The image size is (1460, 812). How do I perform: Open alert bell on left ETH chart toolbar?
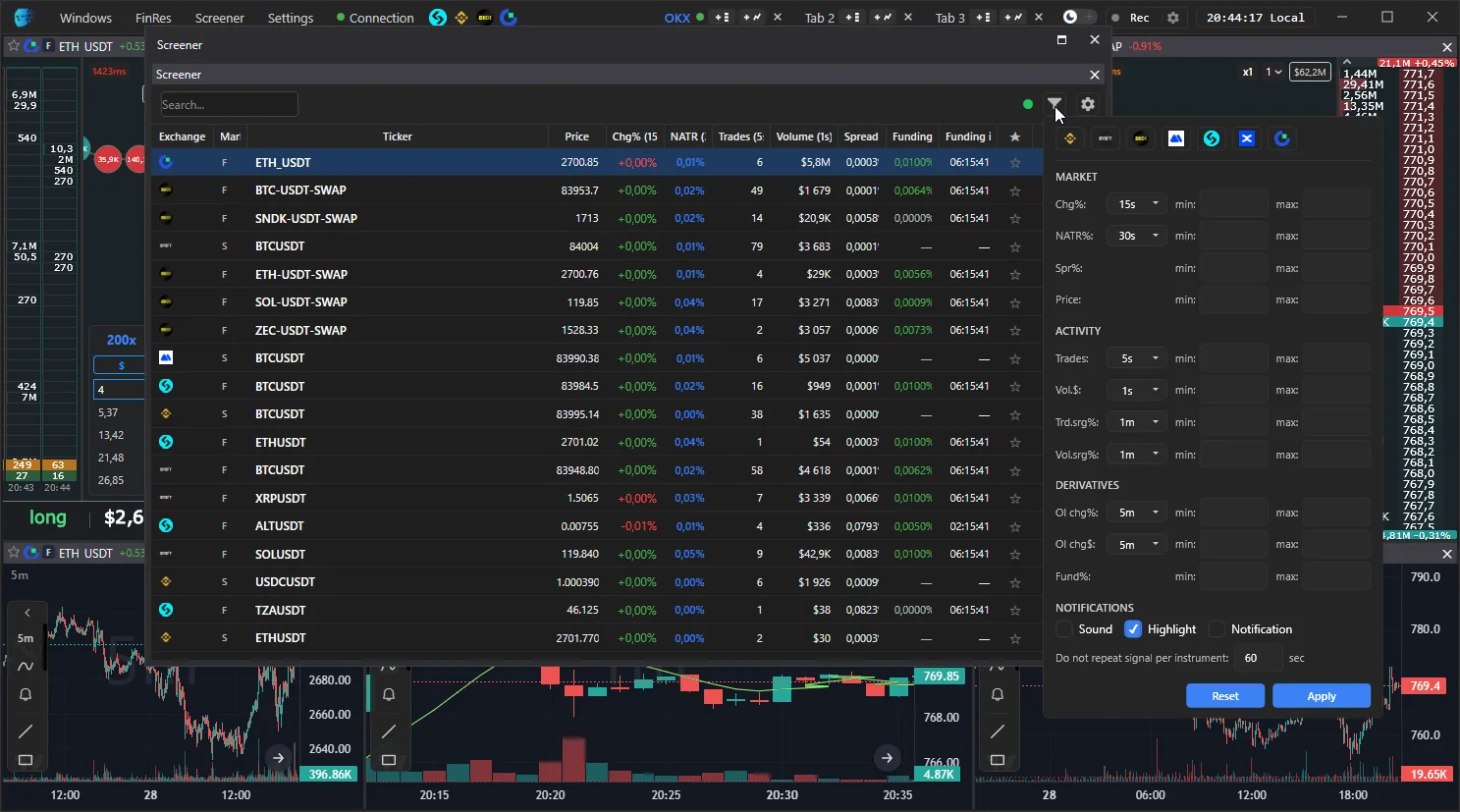(x=26, y=694)
